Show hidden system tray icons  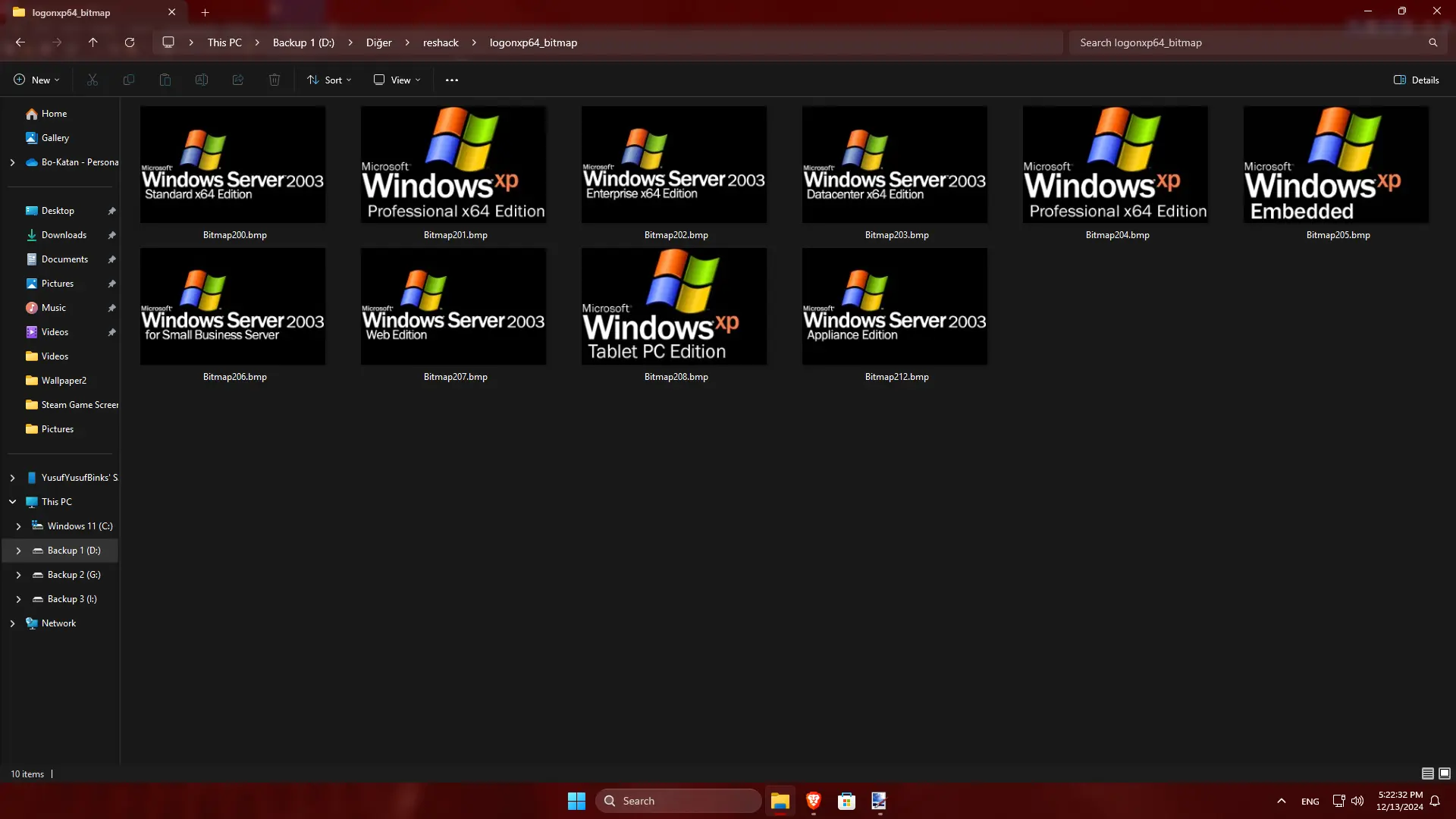tap(1282, 801)
